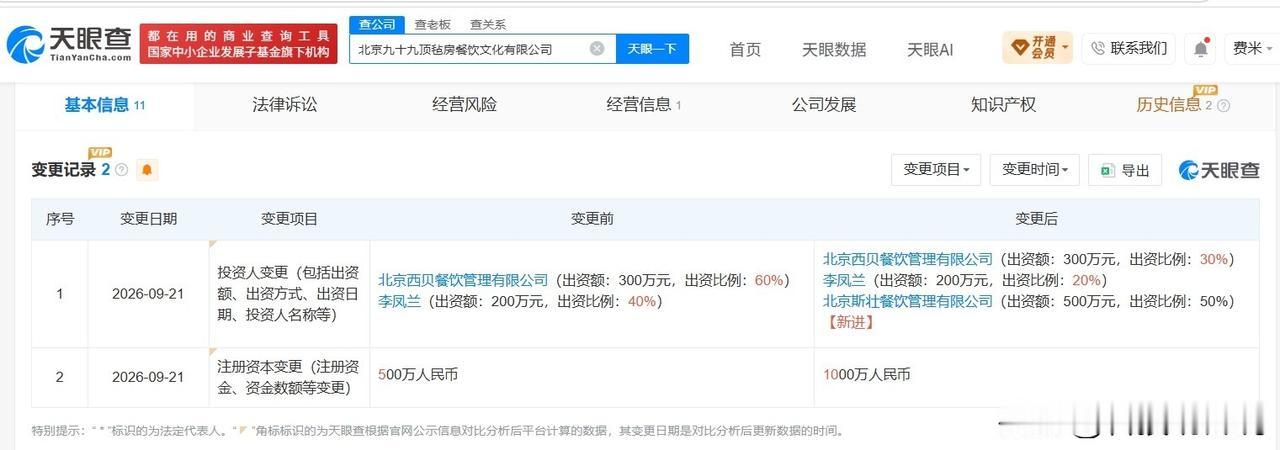The width and height of the screenshot is (1280, 450).
Task: Select the 查公司 search tab
Action: (377, 25)
